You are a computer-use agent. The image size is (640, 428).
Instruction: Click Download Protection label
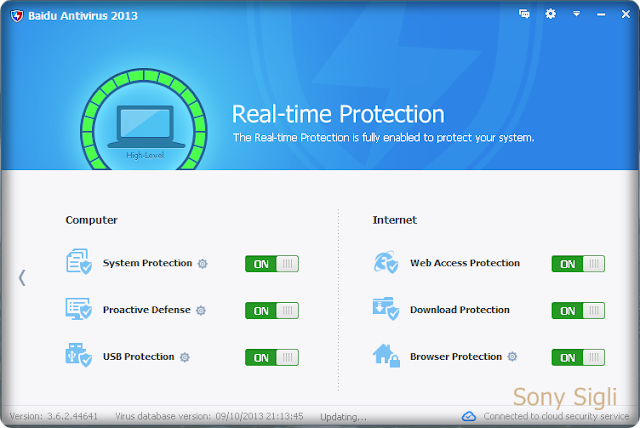[460, 310]
